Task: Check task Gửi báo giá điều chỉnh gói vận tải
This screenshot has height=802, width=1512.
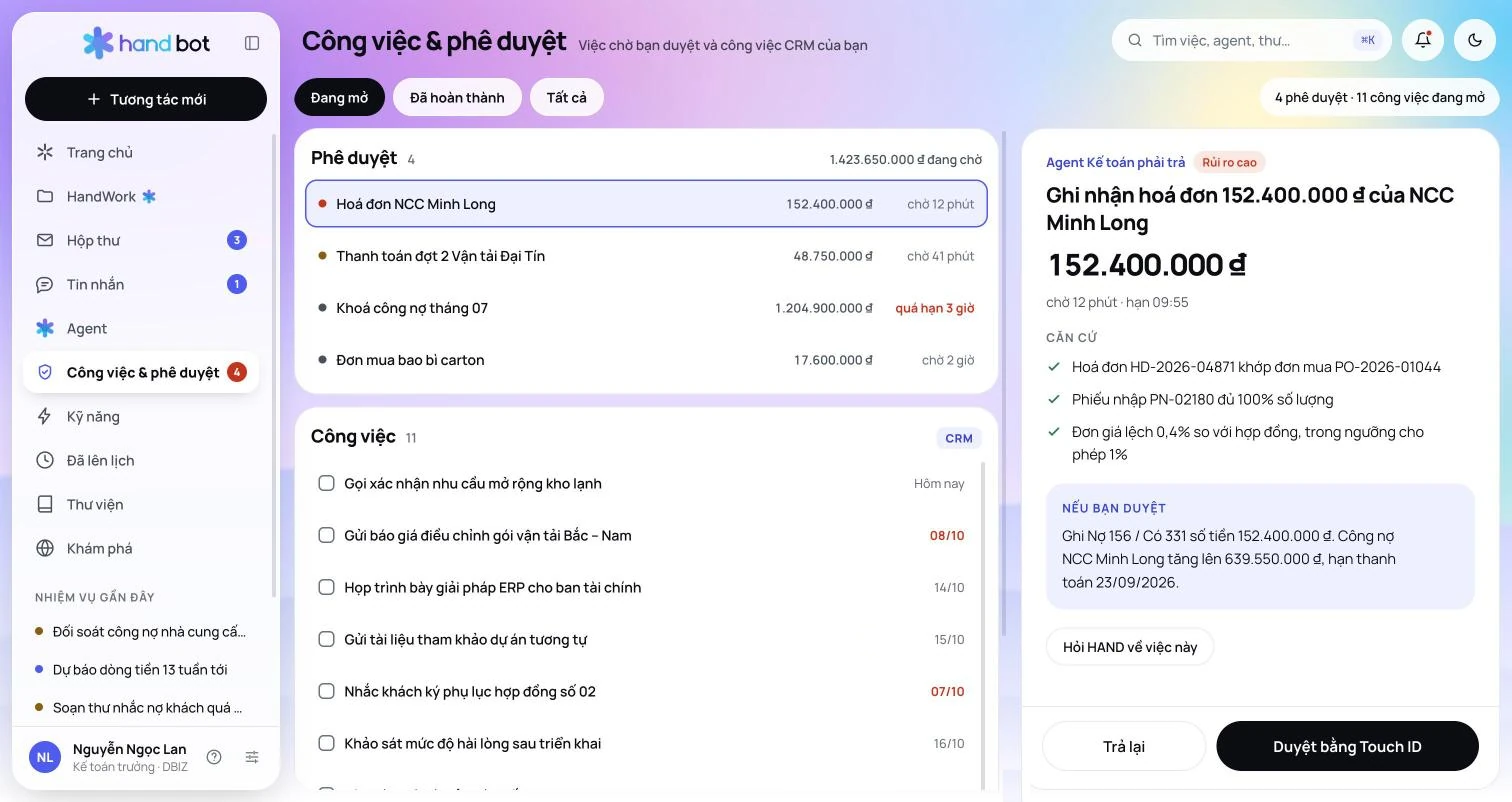Action: point(326,535)
